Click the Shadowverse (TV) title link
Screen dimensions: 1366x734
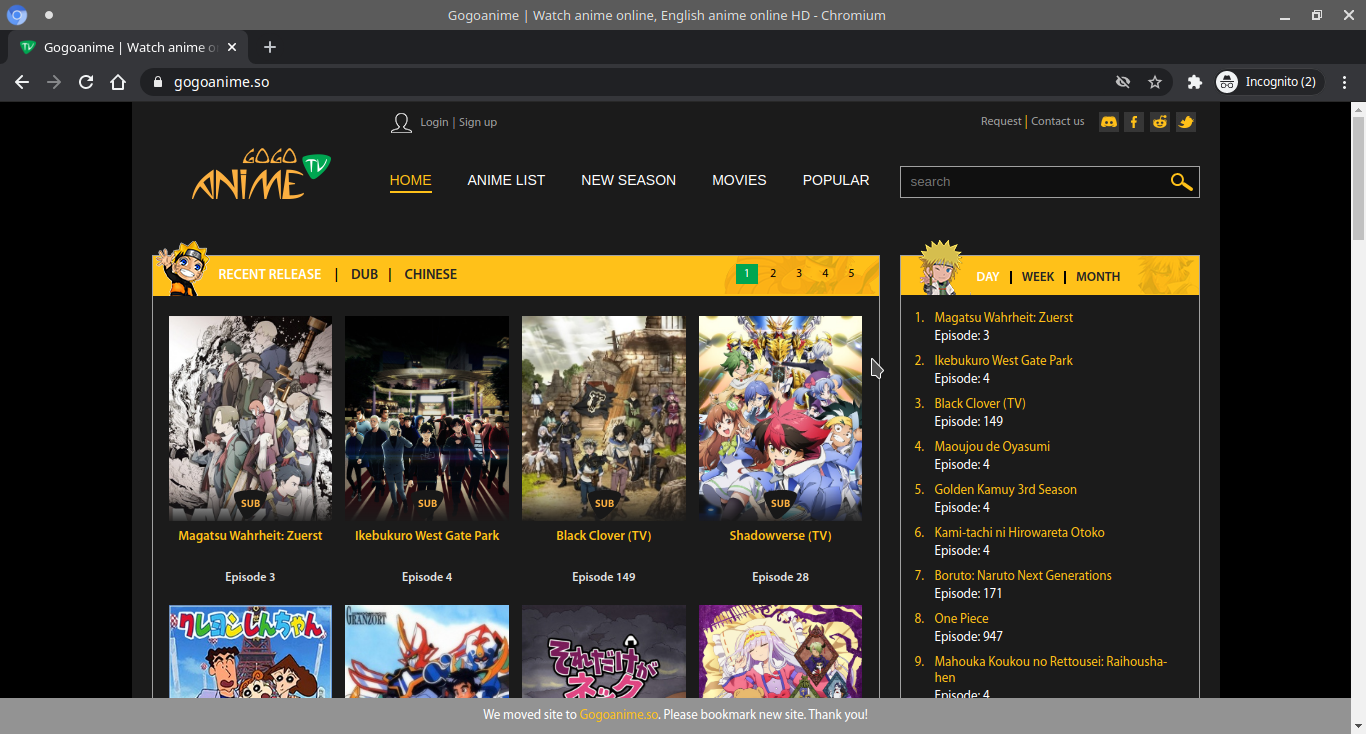780,536
